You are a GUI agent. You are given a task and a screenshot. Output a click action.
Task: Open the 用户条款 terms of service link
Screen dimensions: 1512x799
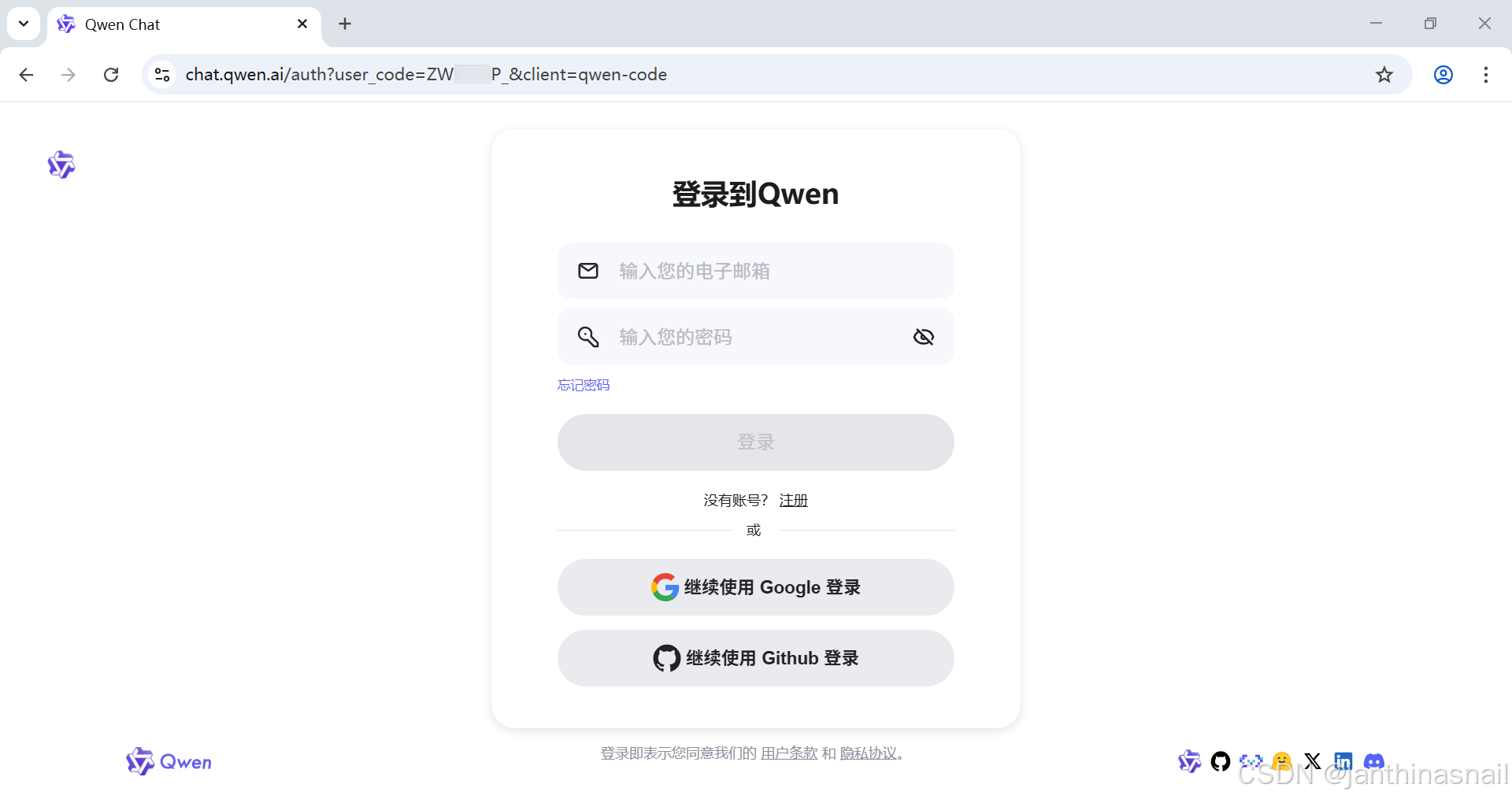click(x=789, y=753)
